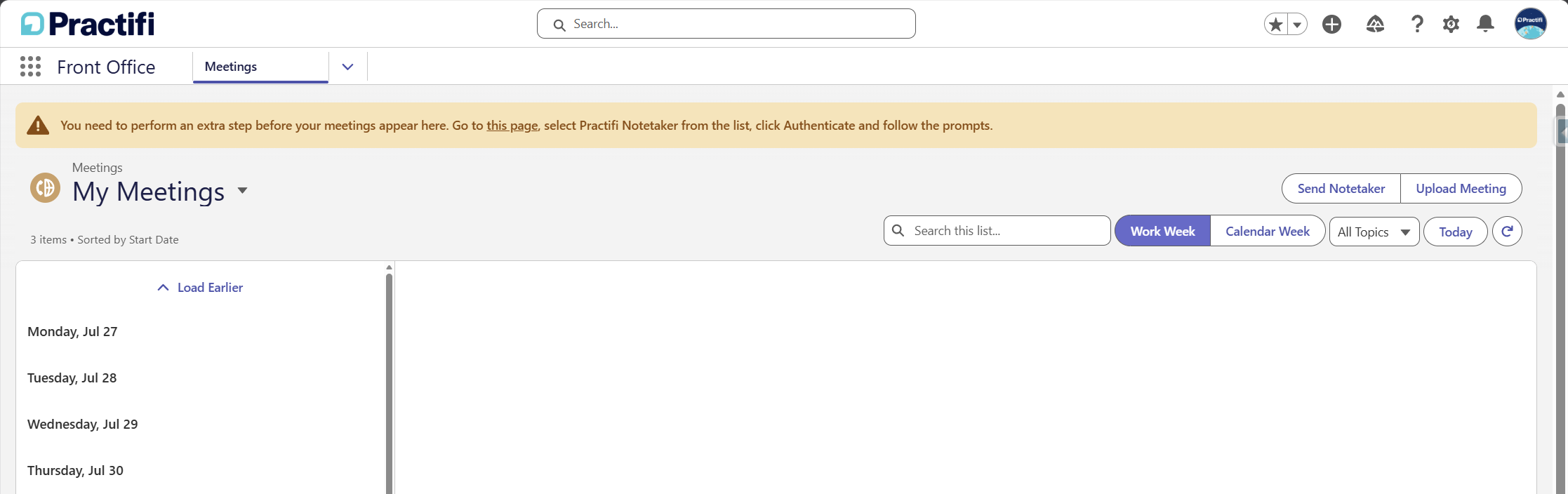This screenshot has height=494, width=1568.
Task: Expand the Meetings tab navigation chevron
Action: 347,67
